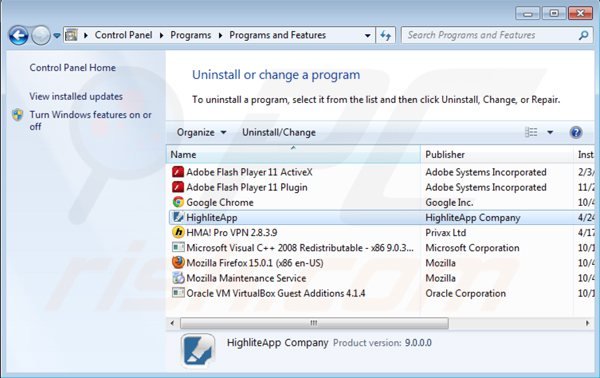This screenshot has width=600, height=378.
Task: Click Adobe Flash Player 11 ActiveX icon
Action: (178, 172)
